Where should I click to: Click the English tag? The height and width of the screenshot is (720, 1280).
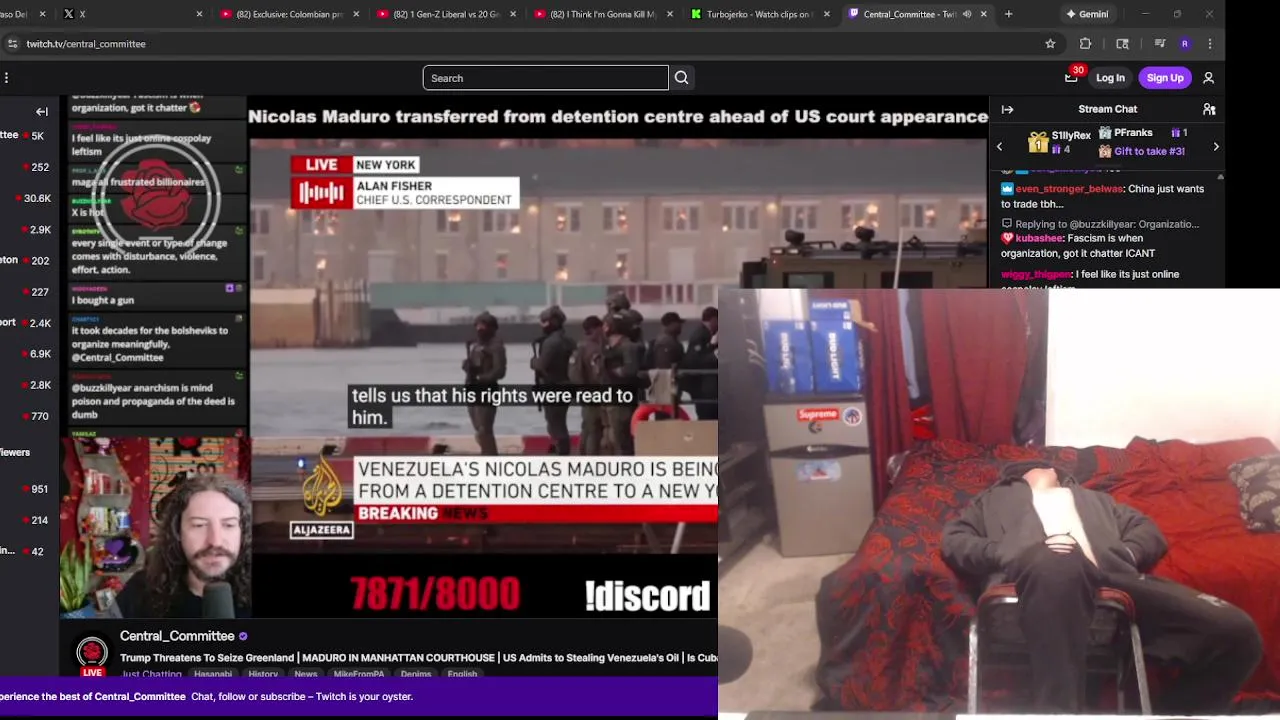pyautogui.click(x=462, y=674)
